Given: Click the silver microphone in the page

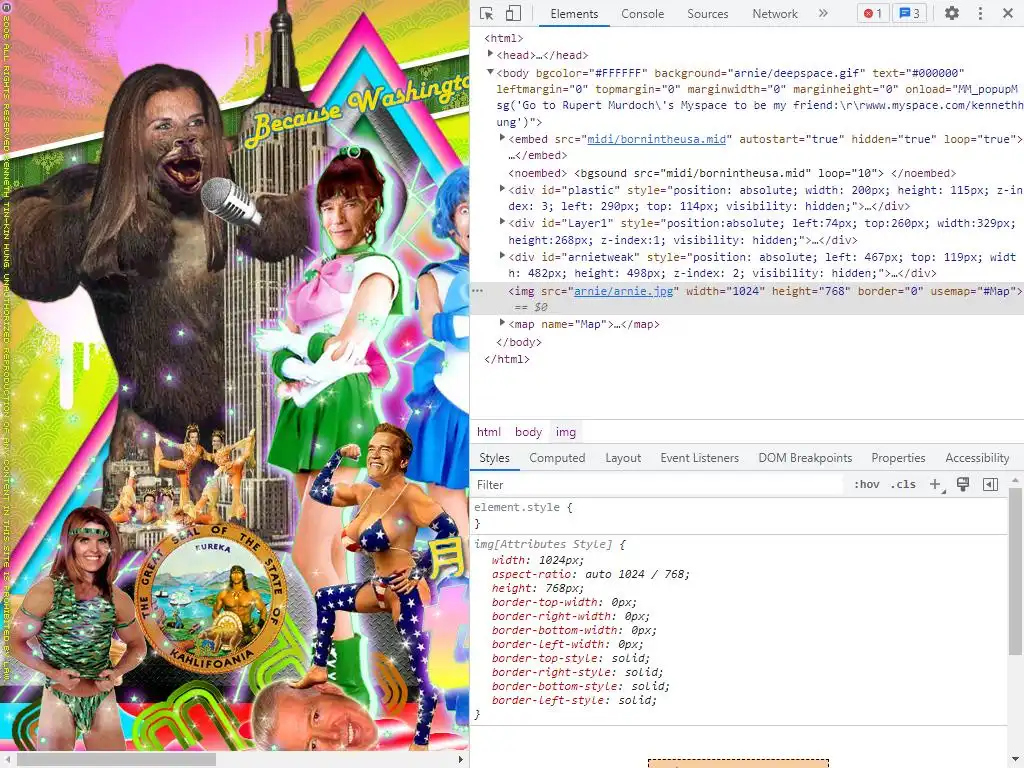Looking at the screenshot, I should point(229,201).
